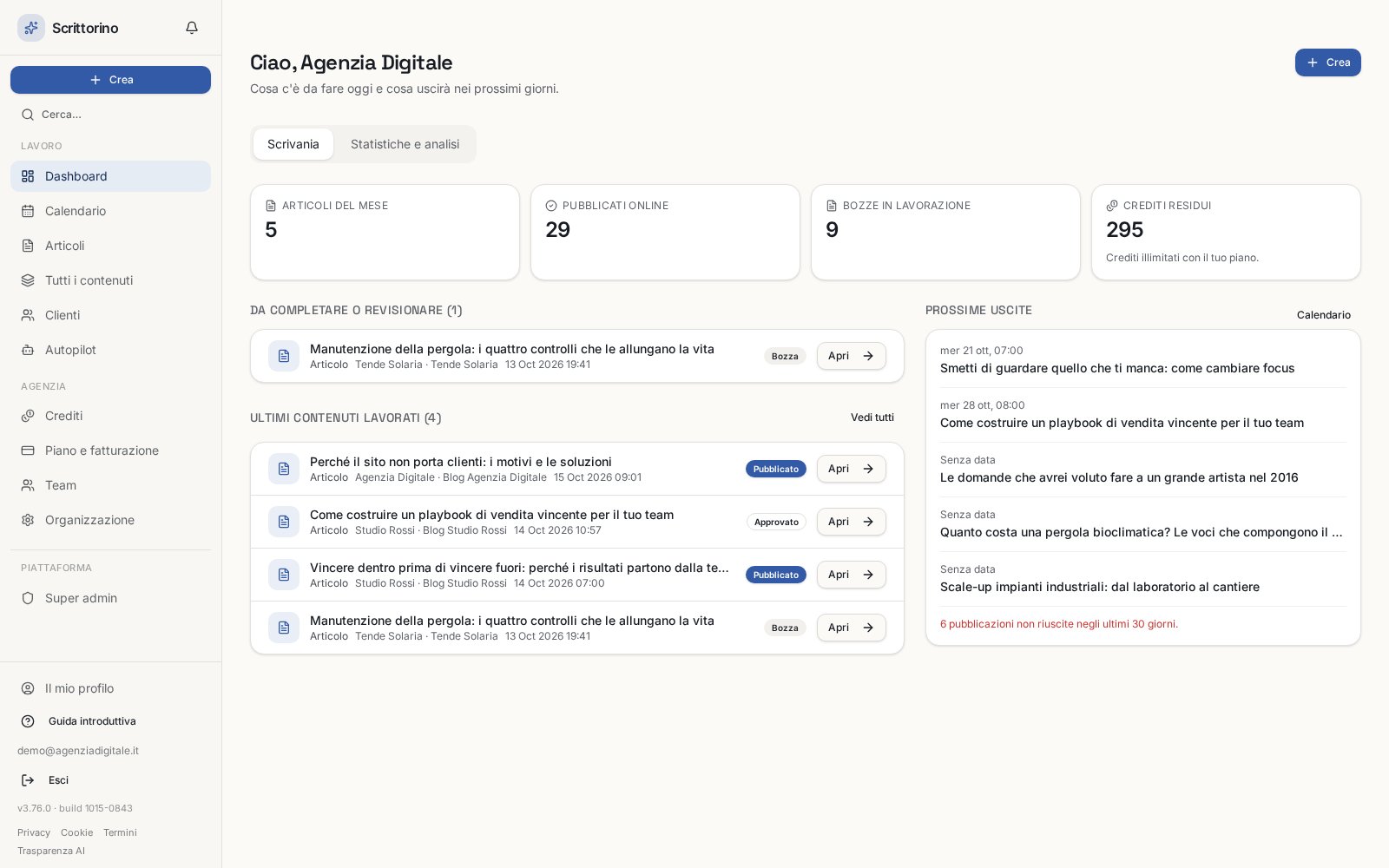Click Vedi tutti link
This screenshot has width=1389, height=868.
872,418
